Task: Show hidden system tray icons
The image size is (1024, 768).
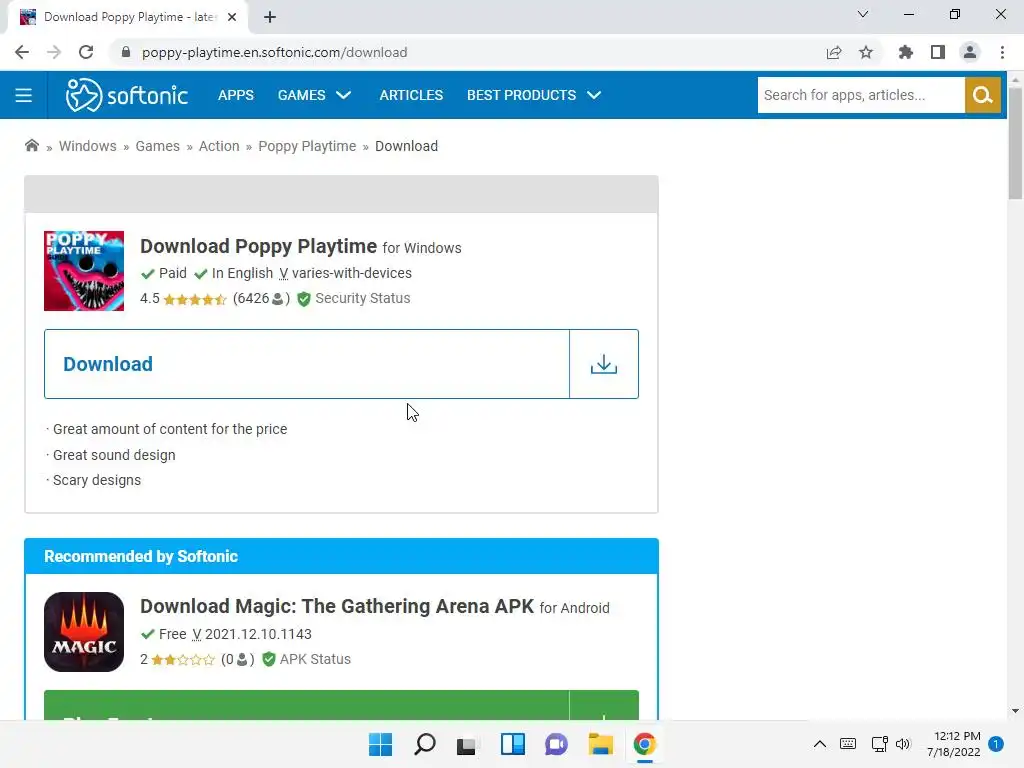Action: click(820, 744)
